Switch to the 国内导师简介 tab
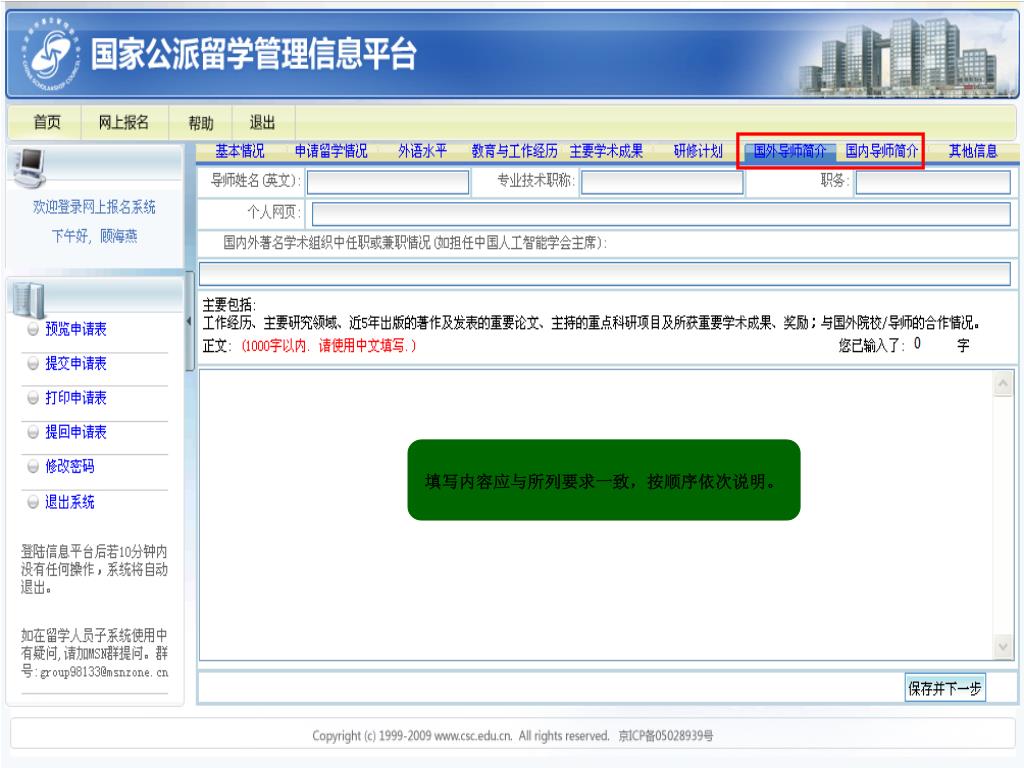1024x768 pixels. [x=882, y=152]
